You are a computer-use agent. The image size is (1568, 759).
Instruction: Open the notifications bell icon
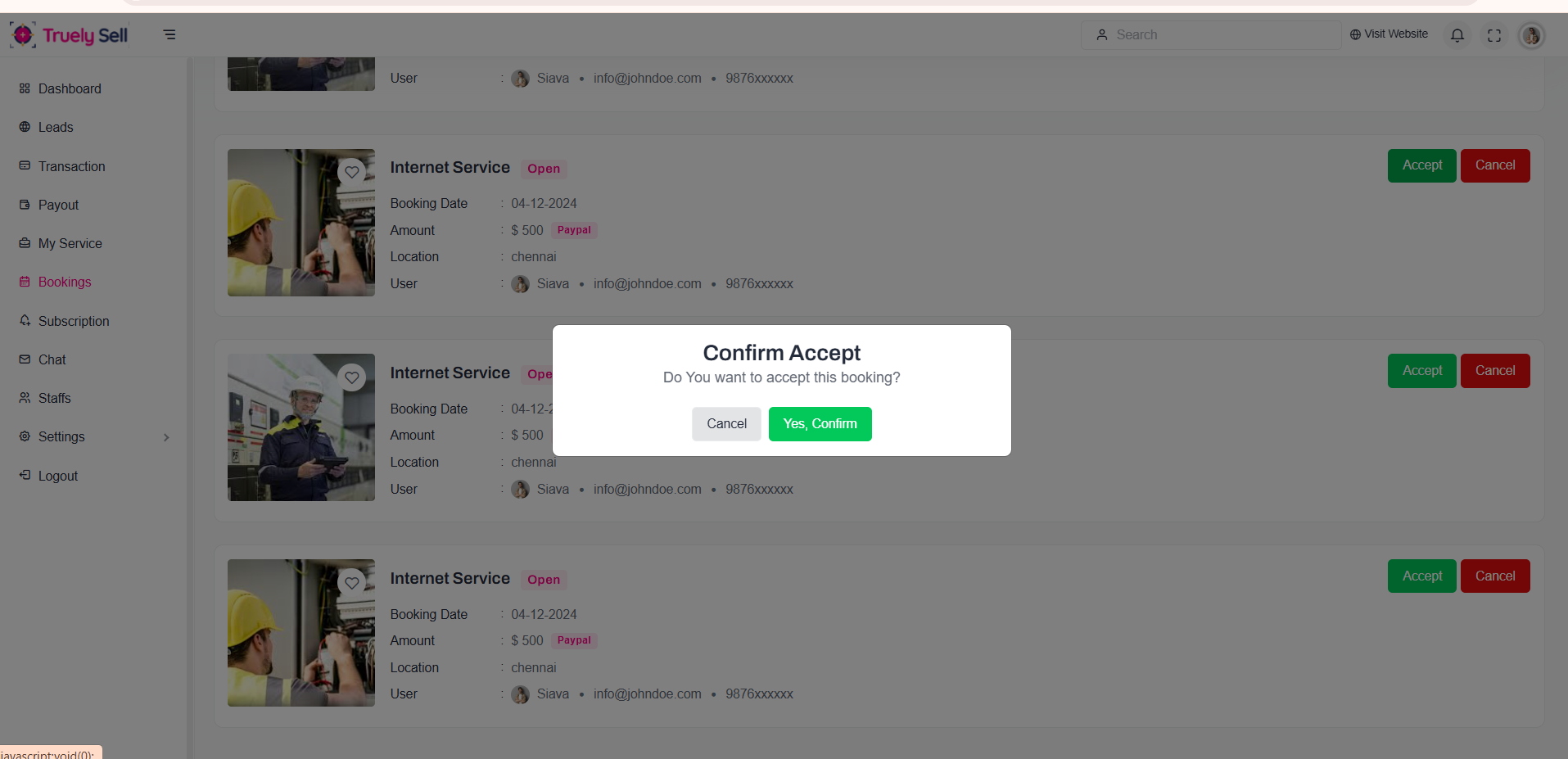1457,35
